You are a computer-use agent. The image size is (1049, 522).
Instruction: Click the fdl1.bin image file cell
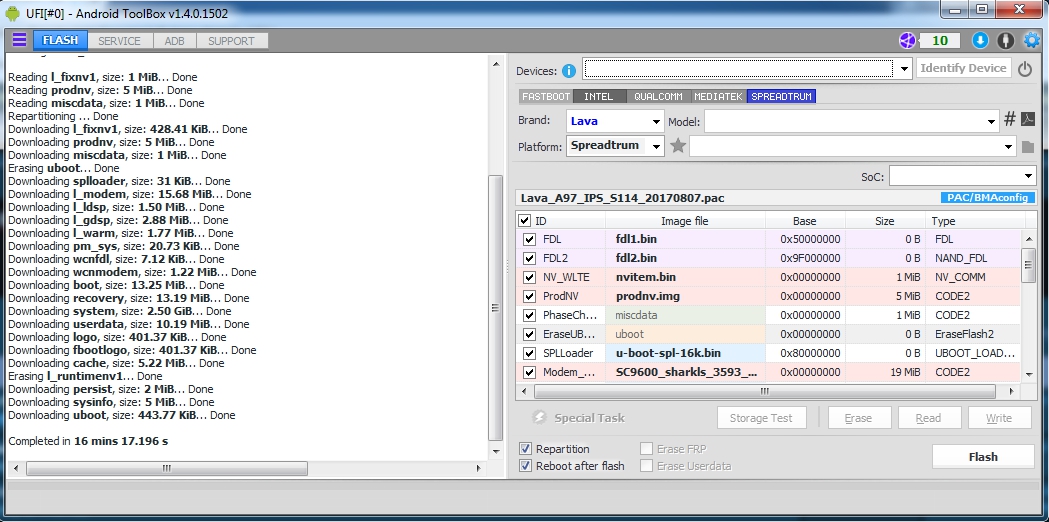[x=686, y=239]
